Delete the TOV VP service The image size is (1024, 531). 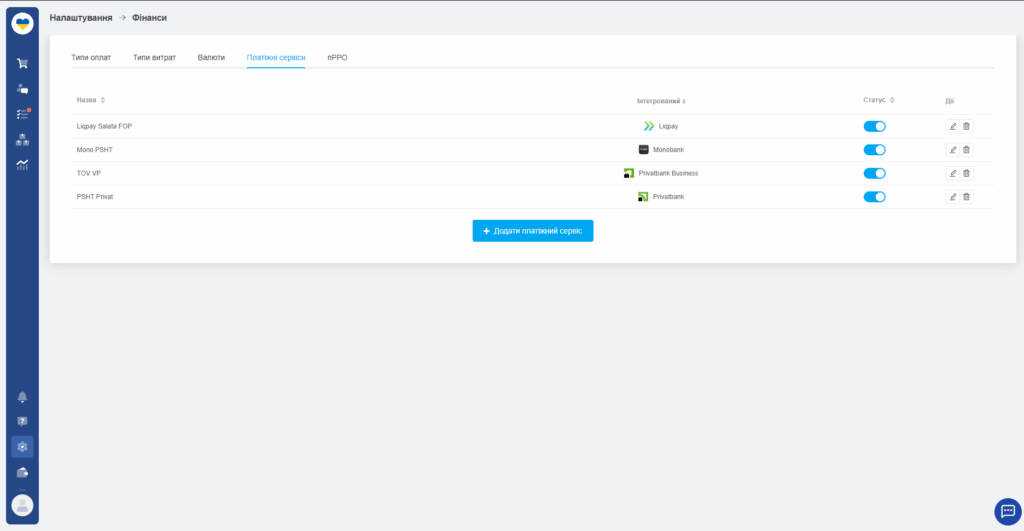tap(967, 174)
